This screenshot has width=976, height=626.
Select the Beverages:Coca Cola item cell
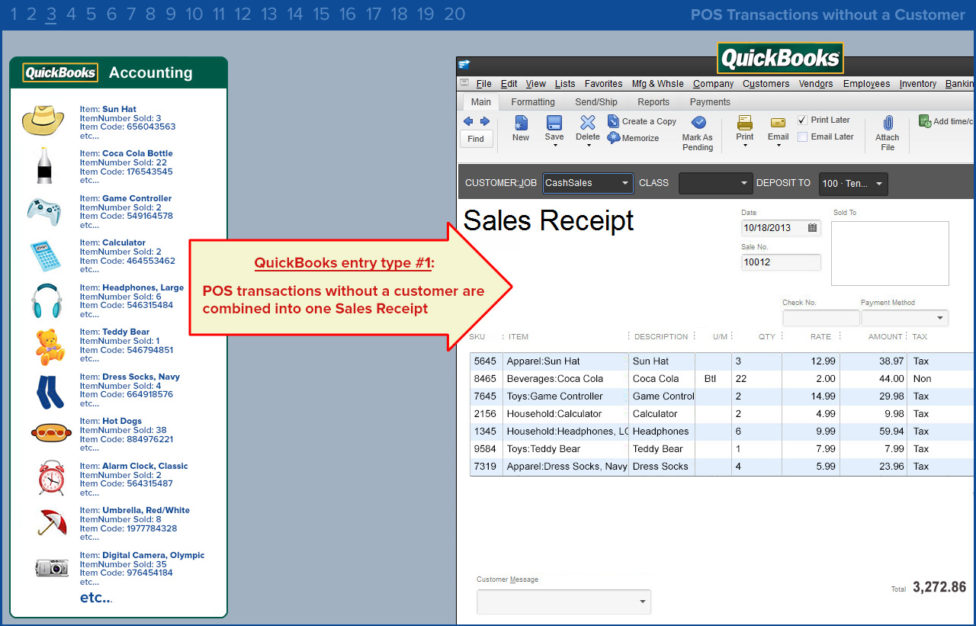click(x=566, y=378)
